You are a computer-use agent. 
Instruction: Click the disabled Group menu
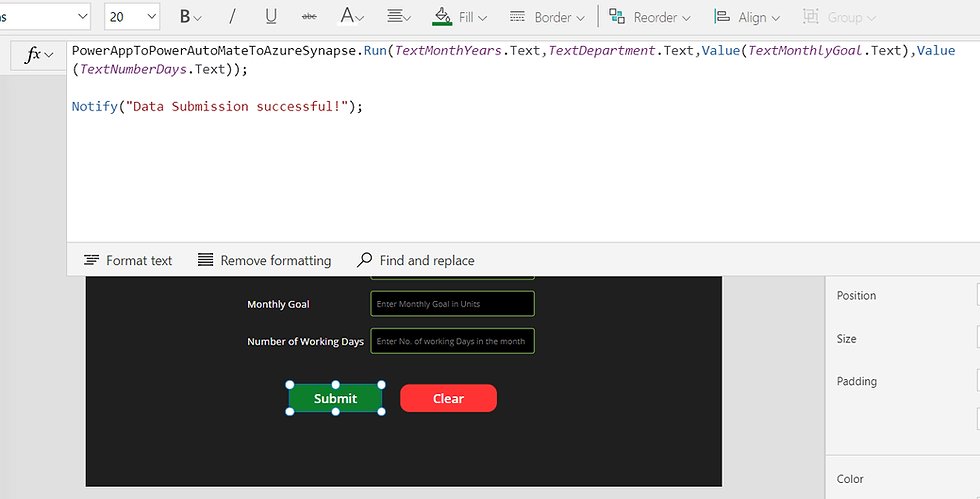(x=839, y=17)
